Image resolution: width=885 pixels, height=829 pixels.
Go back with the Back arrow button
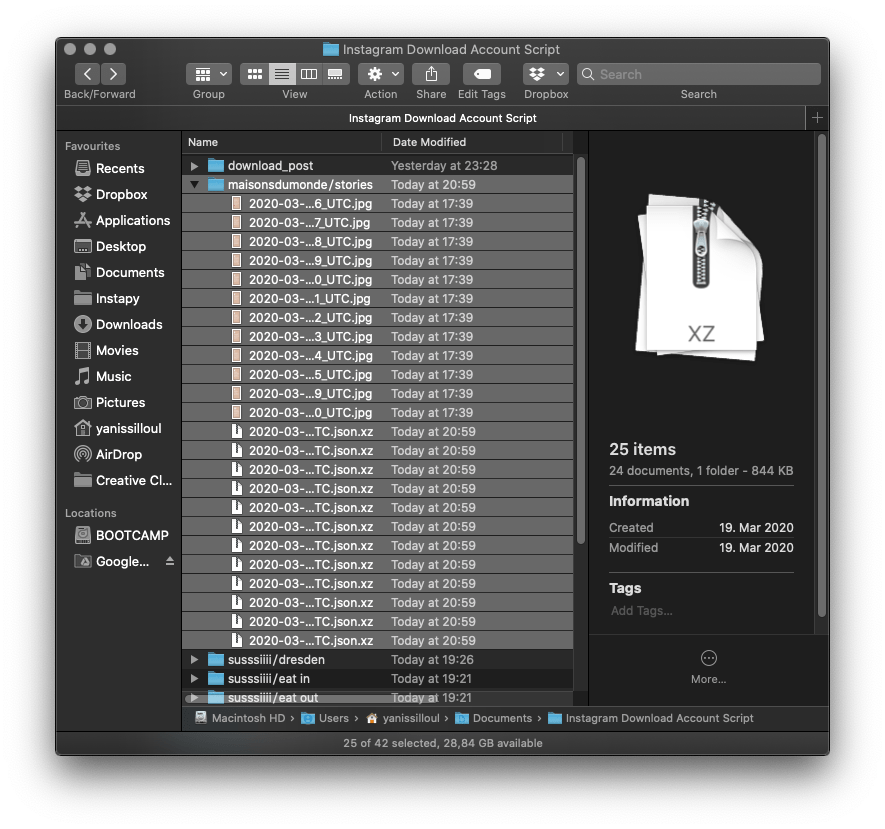point(87,74)
